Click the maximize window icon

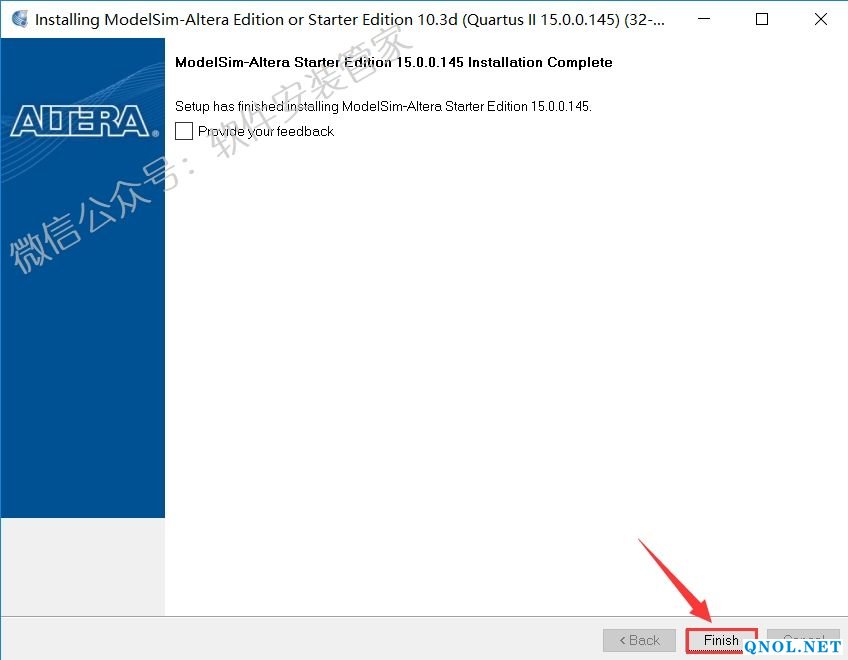761,18
